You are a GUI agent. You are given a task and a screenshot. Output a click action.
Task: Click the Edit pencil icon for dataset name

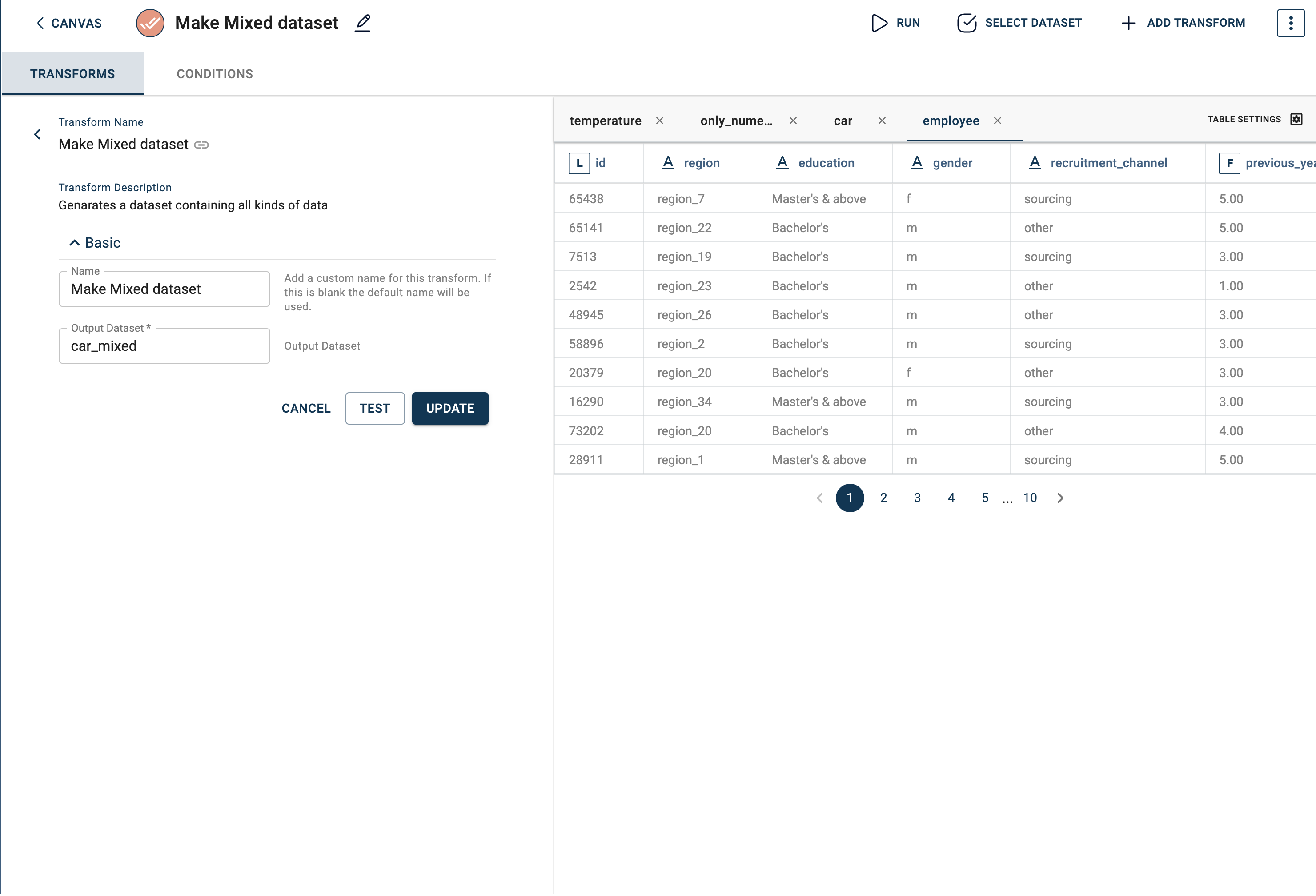tap(363, 22)
